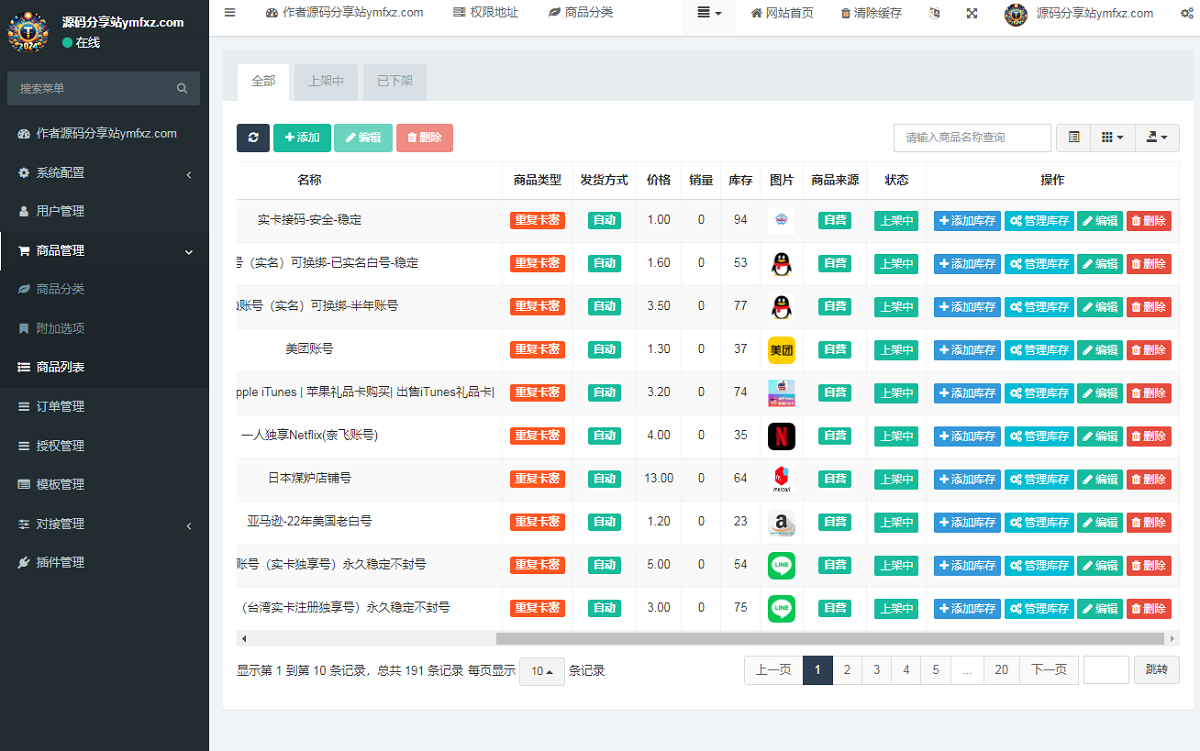Click the Netflix product image
The image size is (1200, 751).
click(781, 436)
